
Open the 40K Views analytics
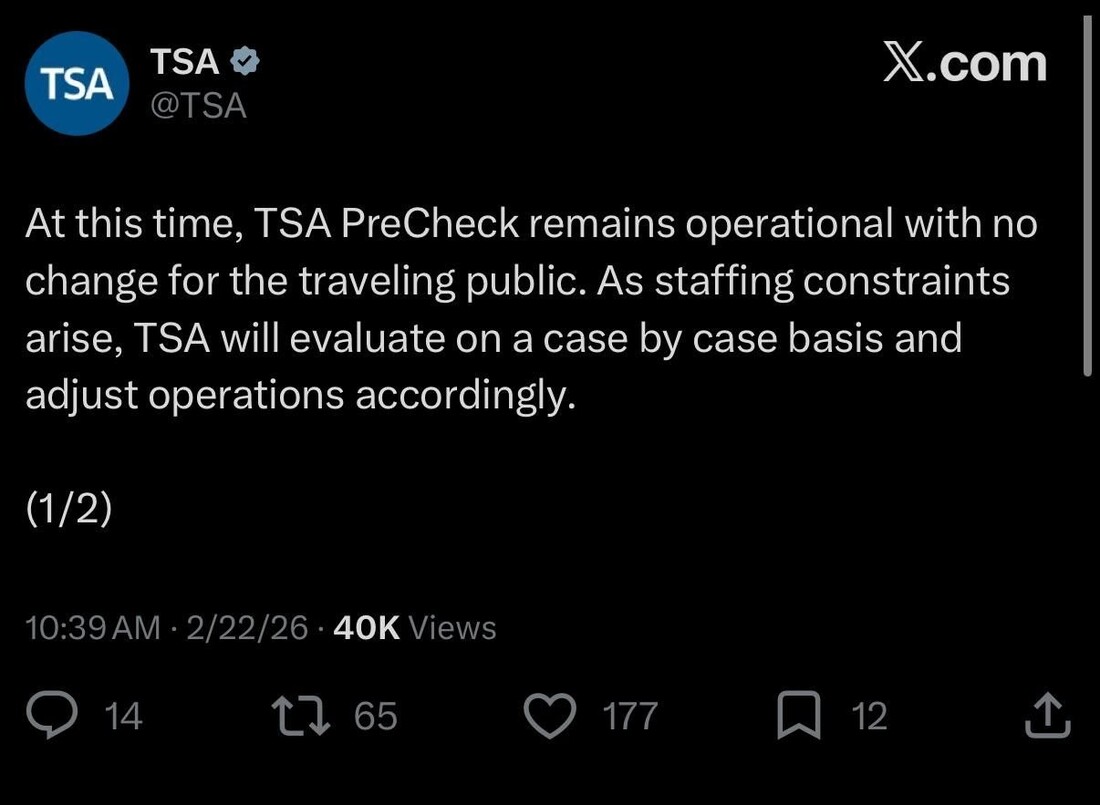coord(414,628)
